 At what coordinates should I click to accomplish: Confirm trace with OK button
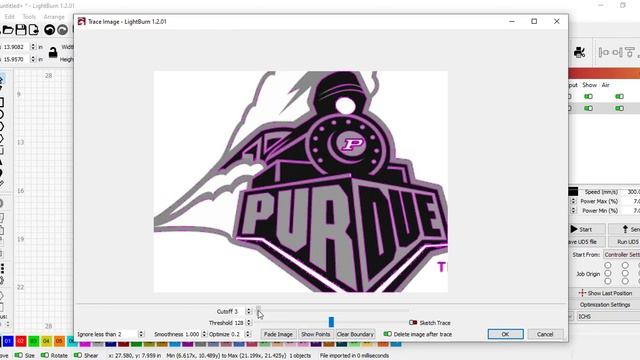505,334
